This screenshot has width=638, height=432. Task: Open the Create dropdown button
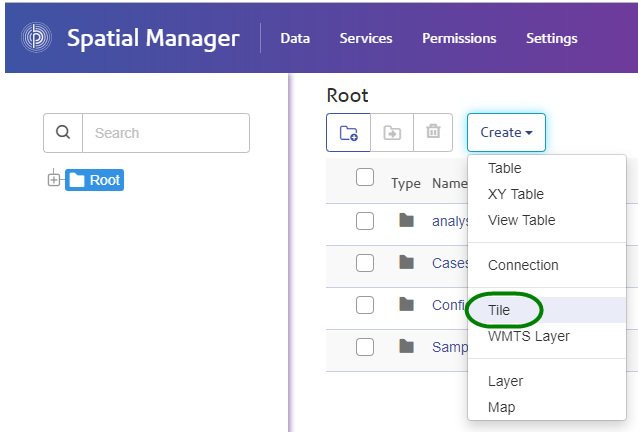[505, 132]
